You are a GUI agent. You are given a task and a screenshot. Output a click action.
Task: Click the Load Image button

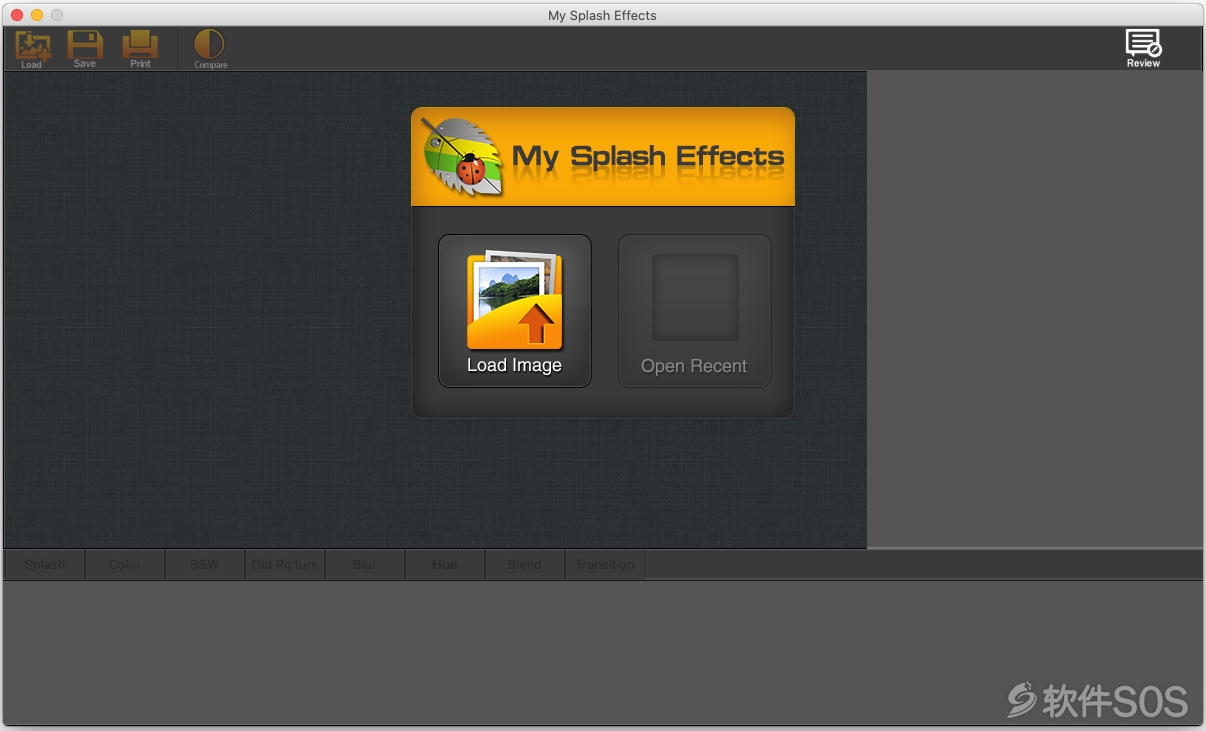pos(515,311)
